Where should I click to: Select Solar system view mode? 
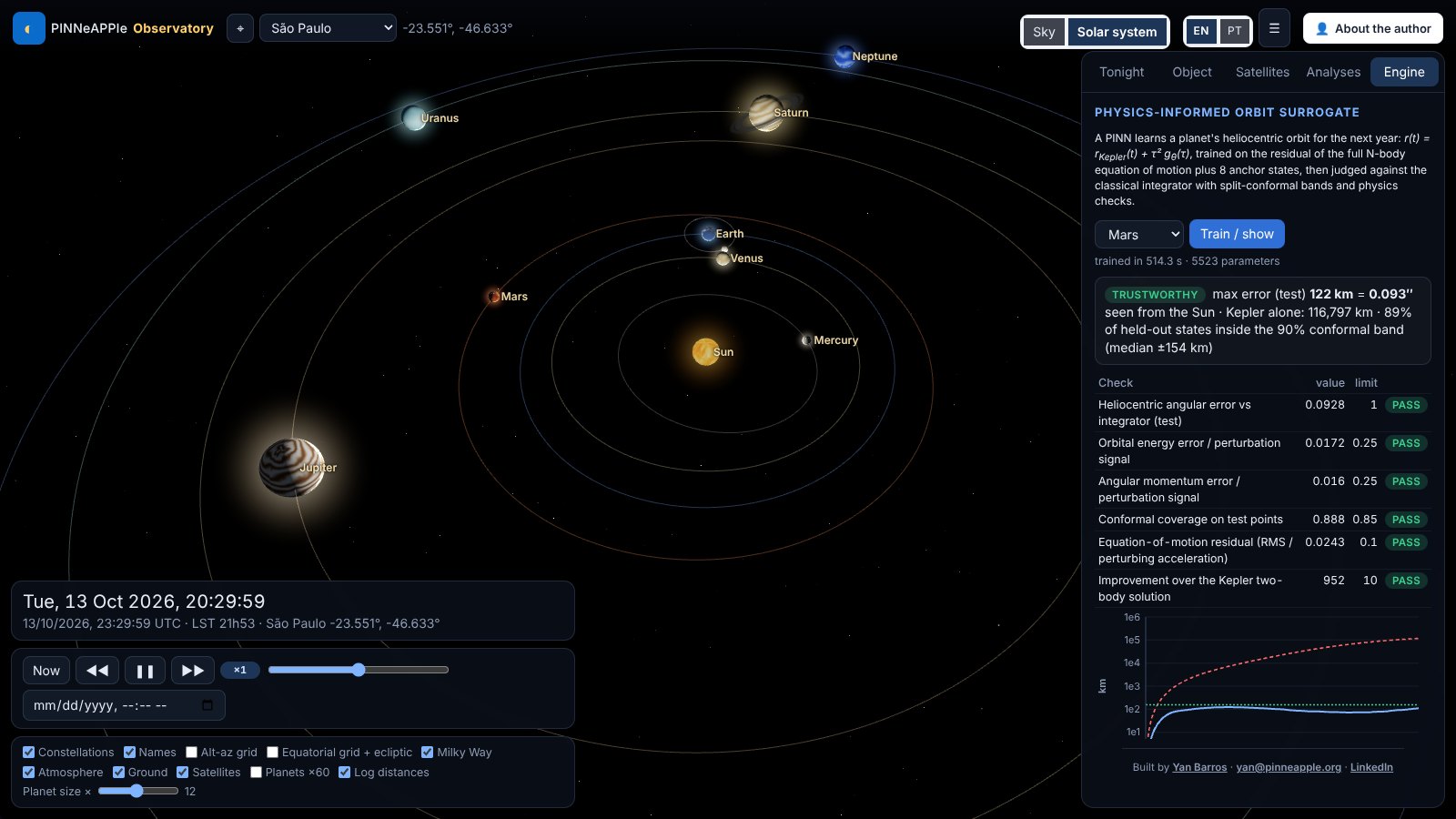click(1117, 32)
